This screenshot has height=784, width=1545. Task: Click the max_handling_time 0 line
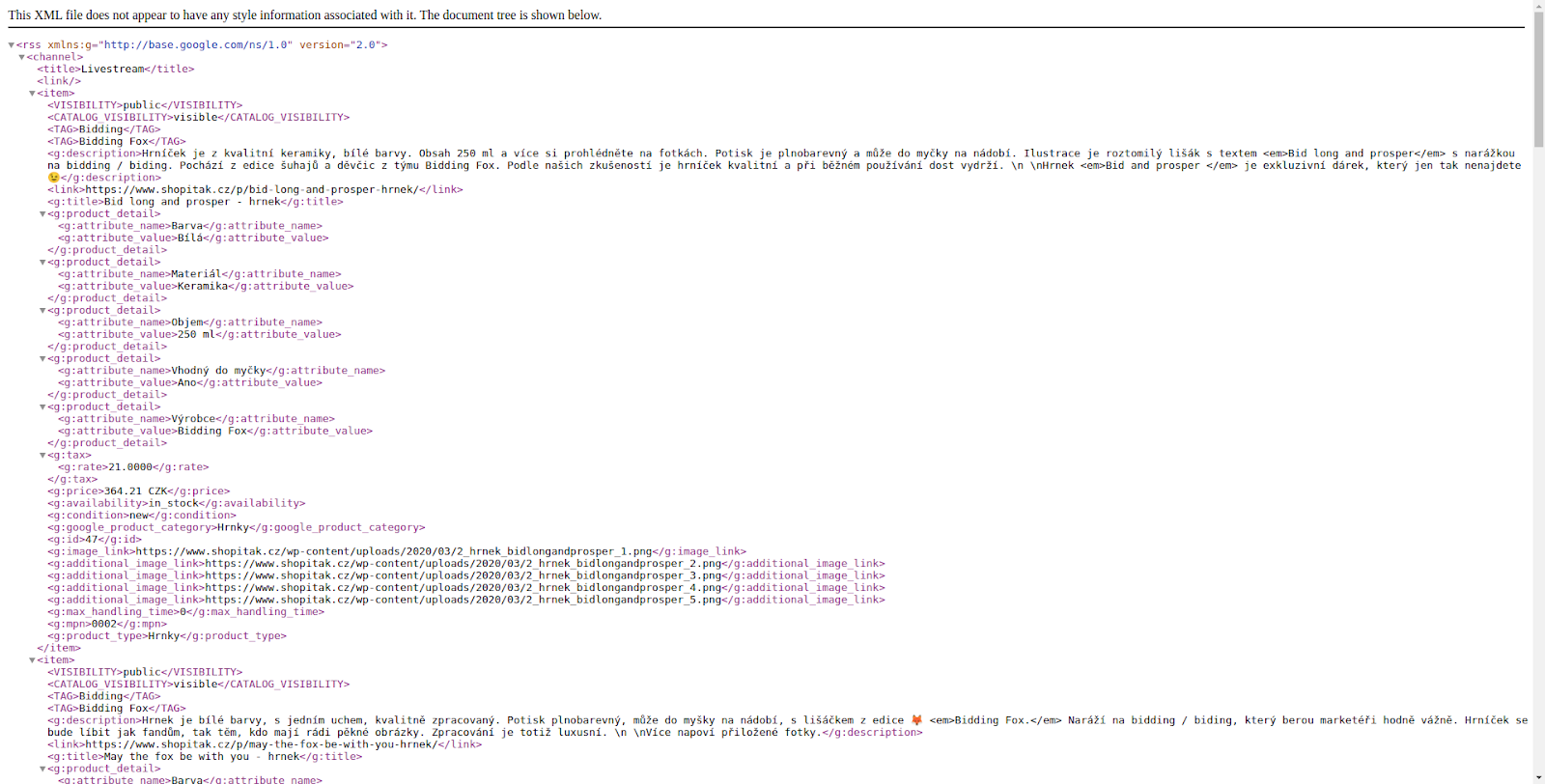pyautogui.click(x=186, y=612)
